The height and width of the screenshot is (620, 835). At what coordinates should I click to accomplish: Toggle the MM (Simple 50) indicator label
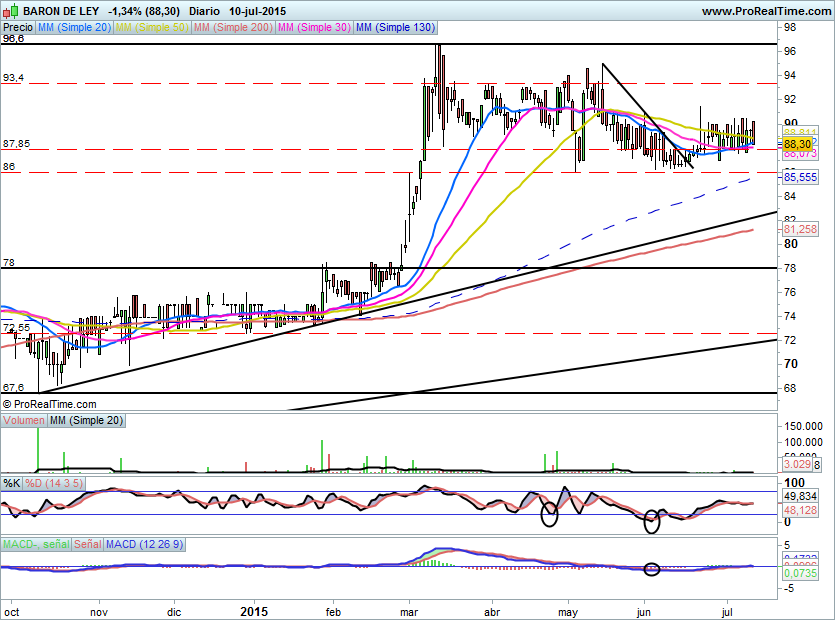(152, 28)
